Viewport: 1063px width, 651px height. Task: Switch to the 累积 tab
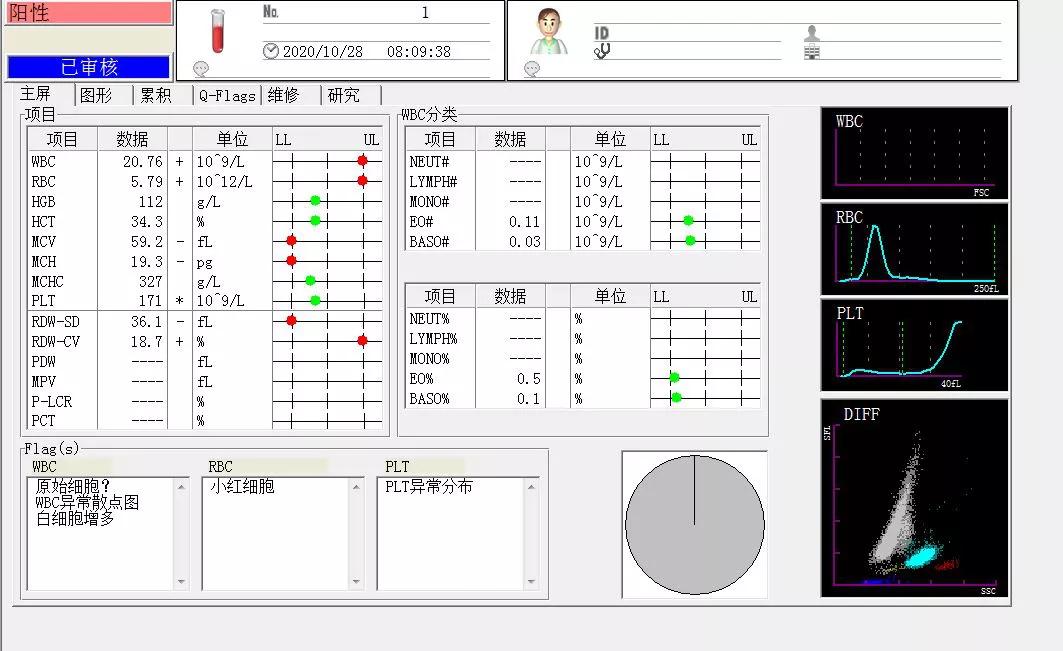[x=158, y=95]
